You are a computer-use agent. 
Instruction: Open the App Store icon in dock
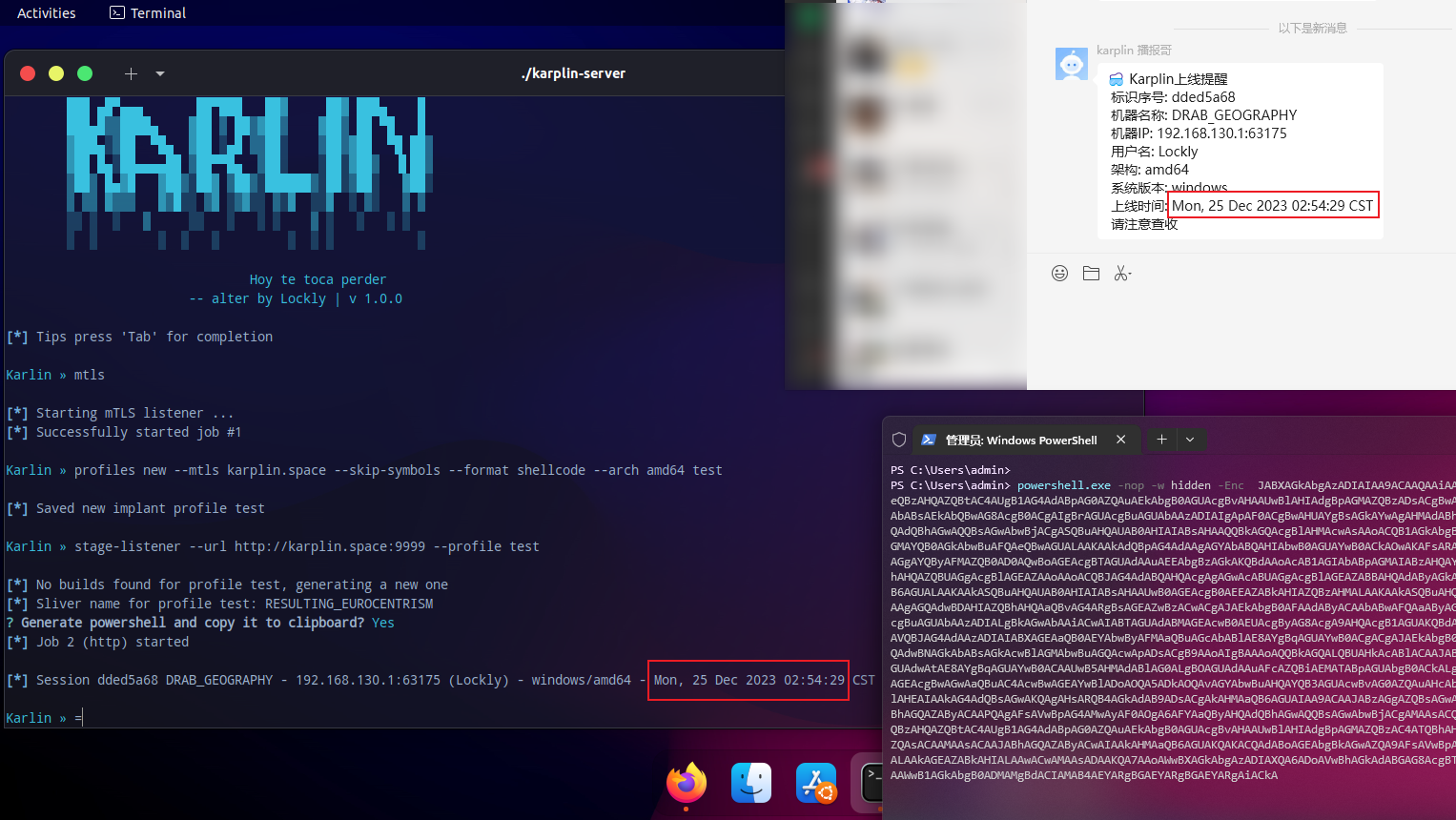[x=816, y=783]
